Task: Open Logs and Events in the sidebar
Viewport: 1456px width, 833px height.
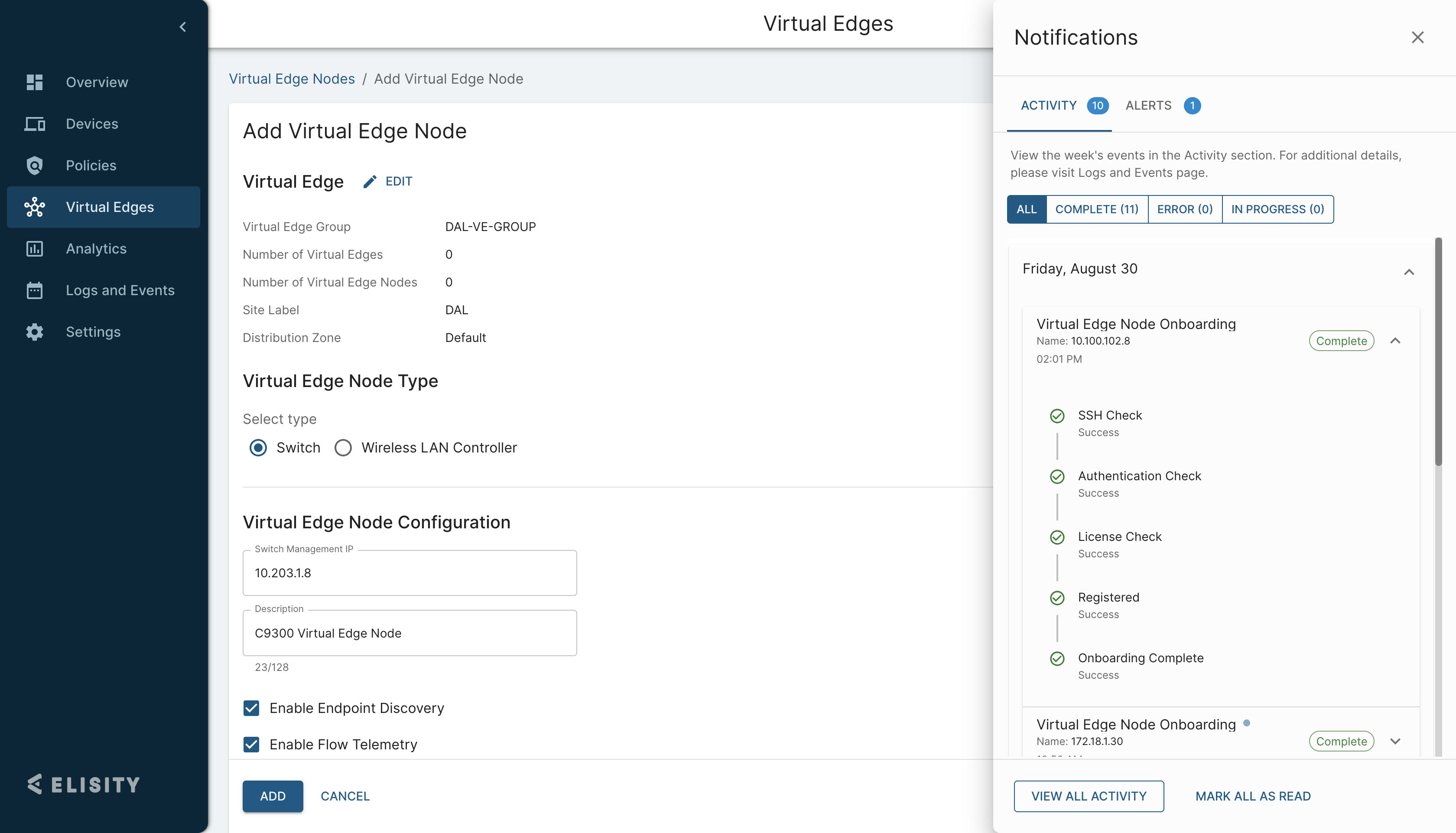Action: (x=104, y=290)
